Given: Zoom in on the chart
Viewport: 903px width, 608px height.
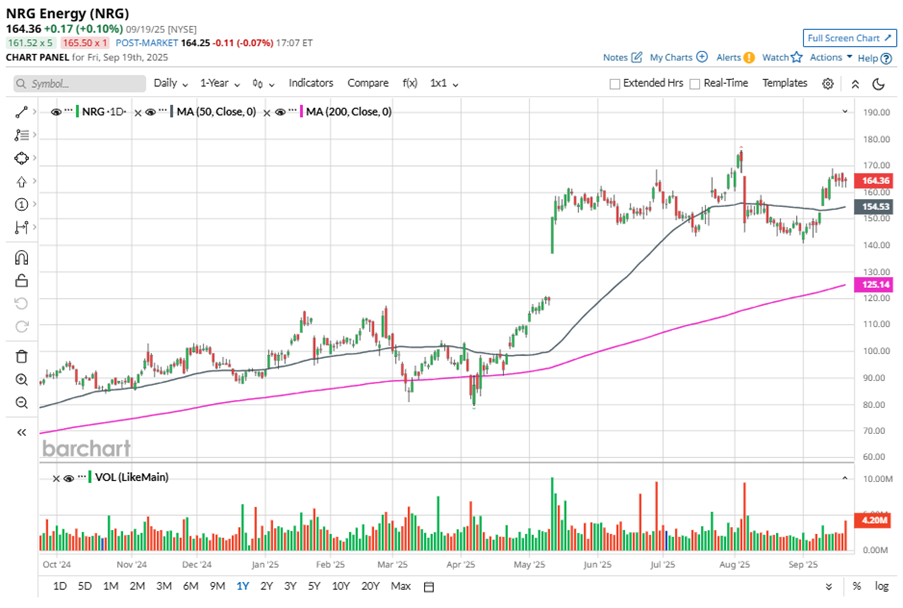Looking at the screenshot, I should click(x=21, y=380).
